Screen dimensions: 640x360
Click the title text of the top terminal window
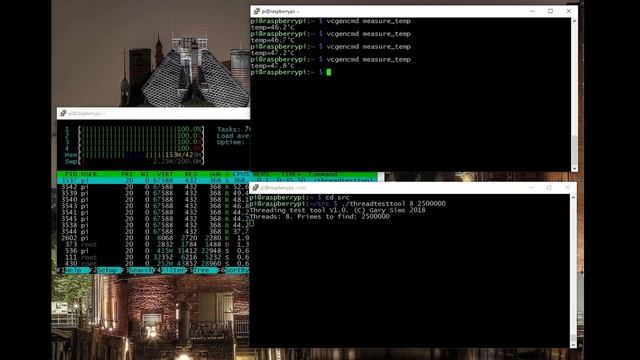pos(280,11)
